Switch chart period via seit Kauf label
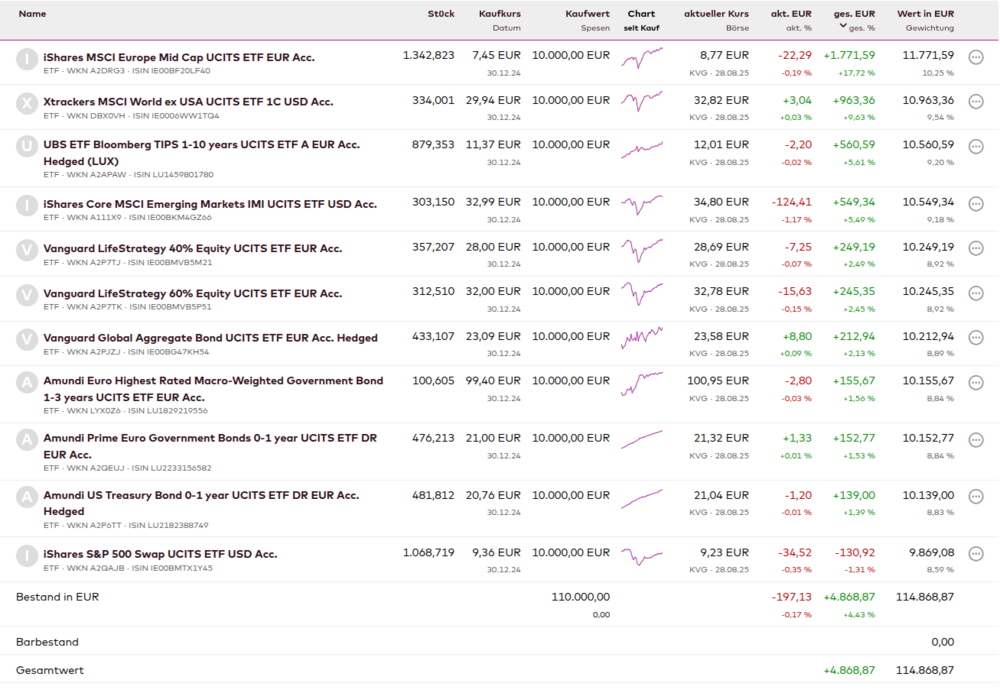The height and width of the screenshot is (693, 1000). click(642, 28)
